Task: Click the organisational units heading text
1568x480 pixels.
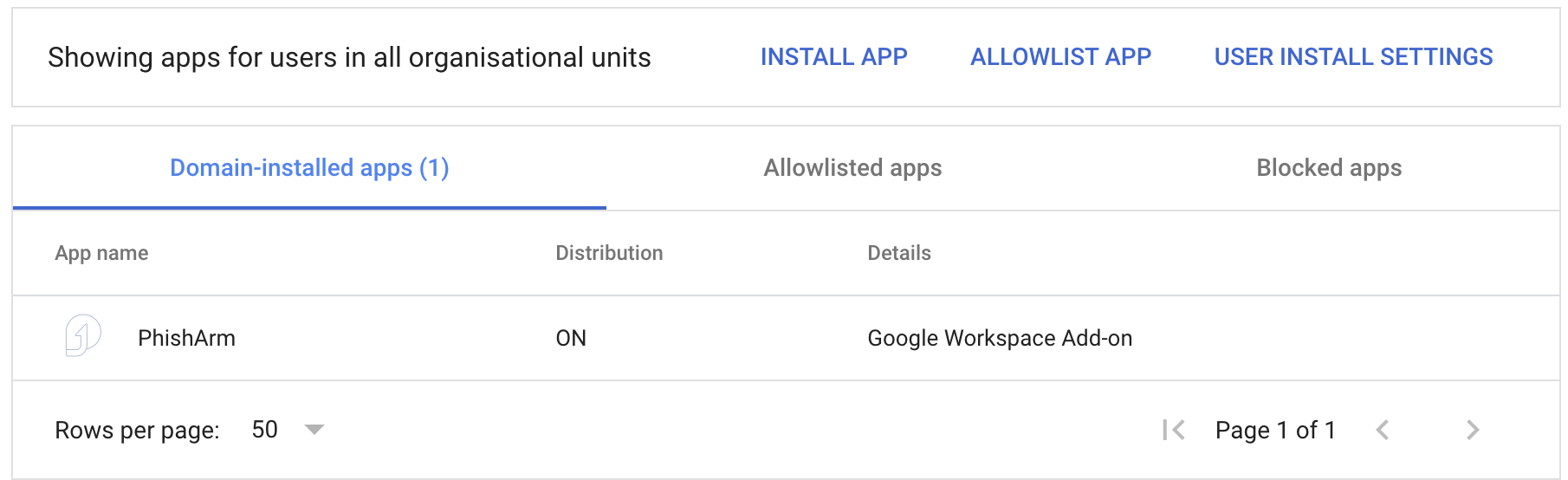Action: pos(349,57)
